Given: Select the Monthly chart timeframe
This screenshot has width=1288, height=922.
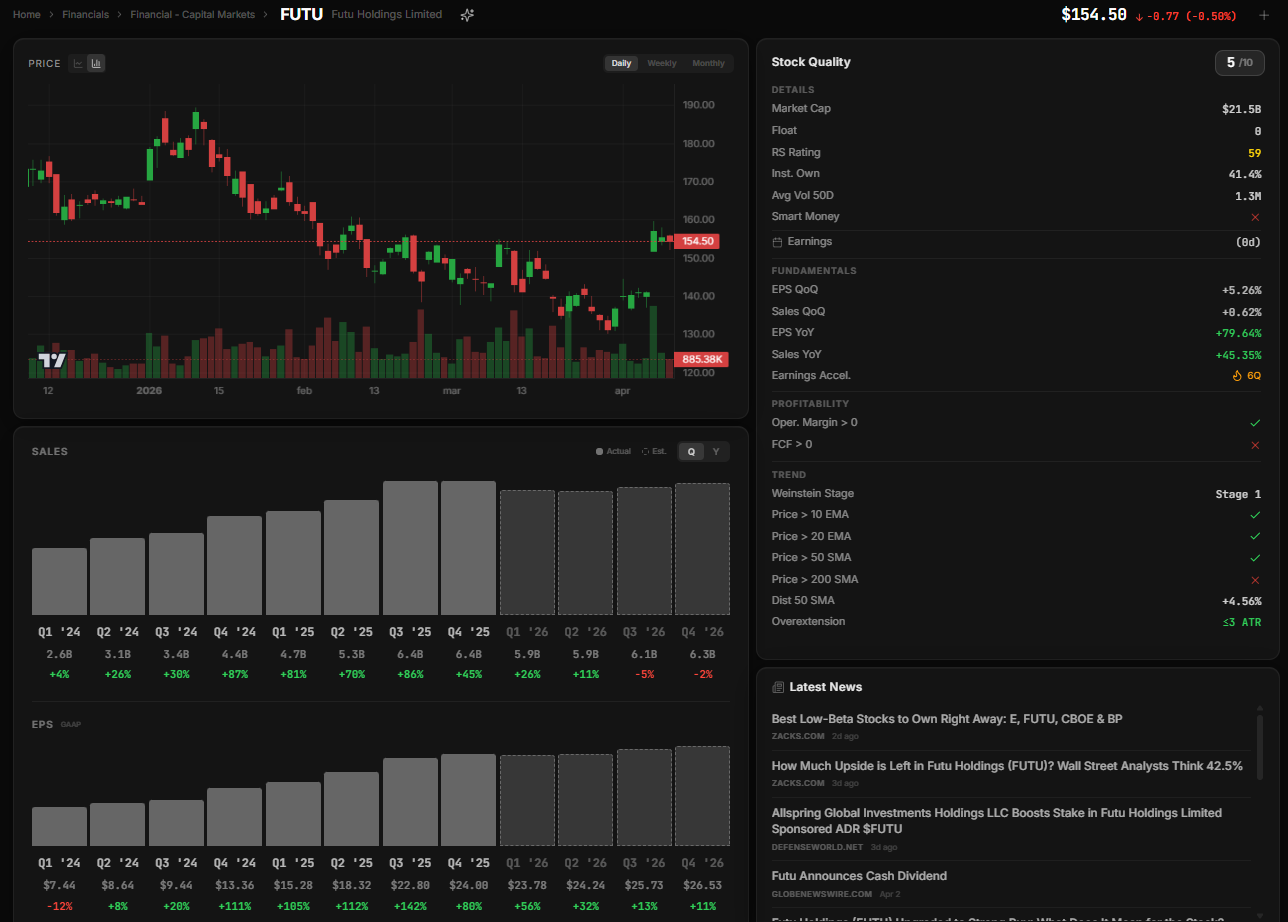Looking at the screenshot, I should point(709,63).
